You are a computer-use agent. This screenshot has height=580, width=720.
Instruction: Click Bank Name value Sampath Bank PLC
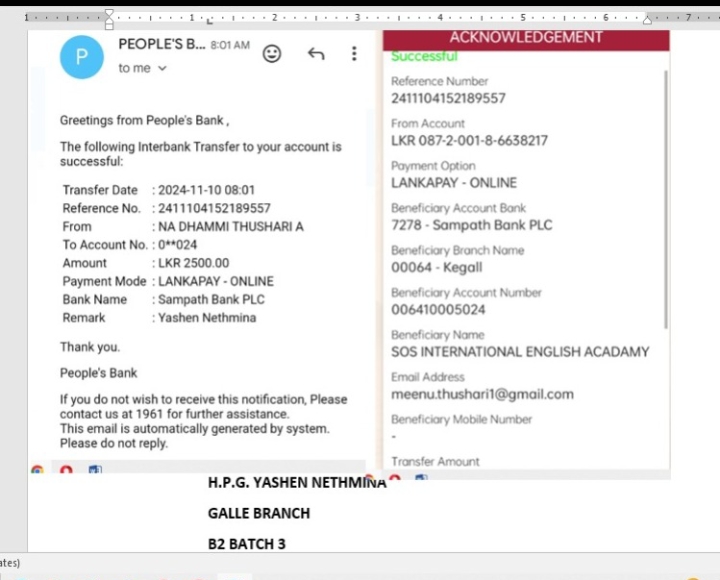click(211, 300)
